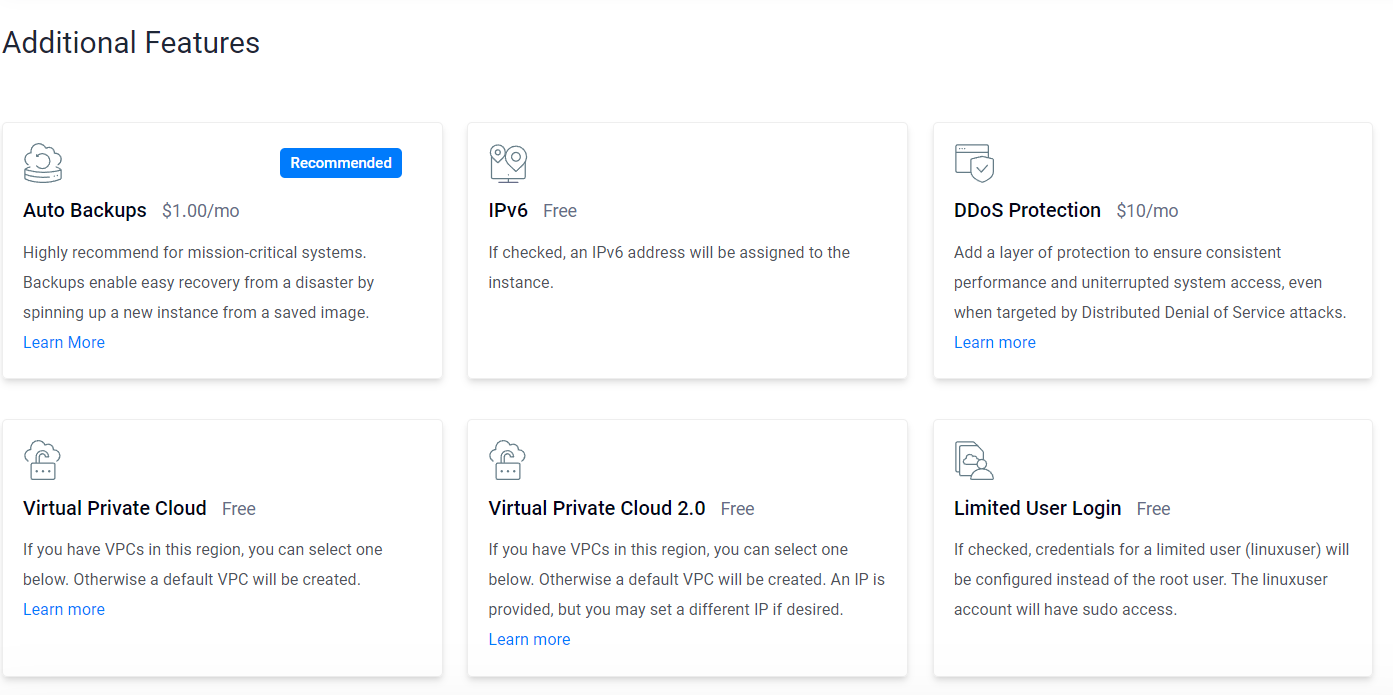Click the Auto Backups disk icon

pos(43,163)
